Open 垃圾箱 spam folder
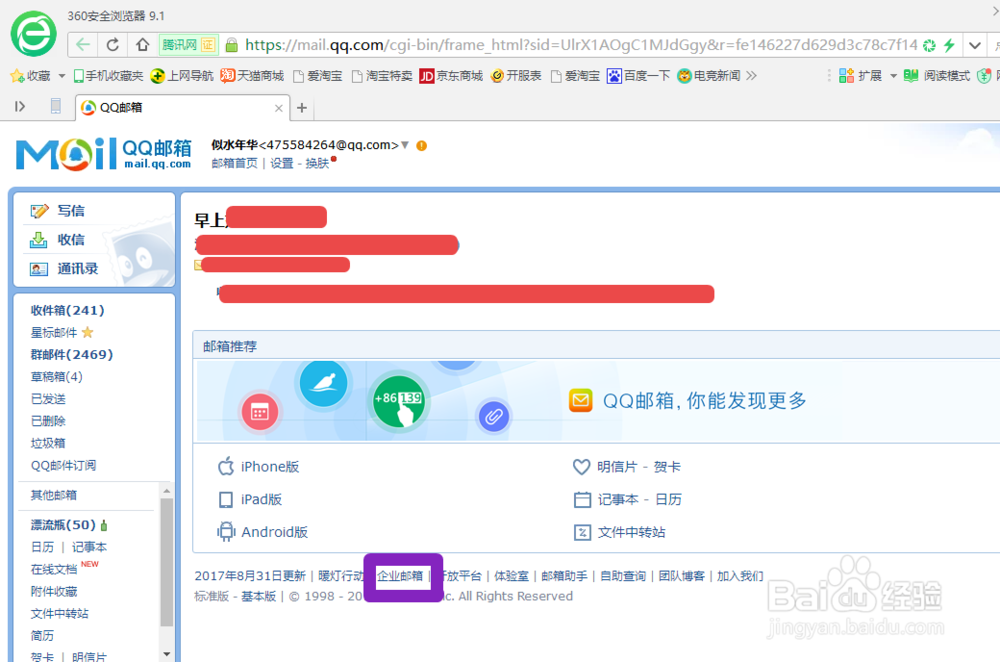Viewport: 1000px width, 662px height. (x=48, y=443)
